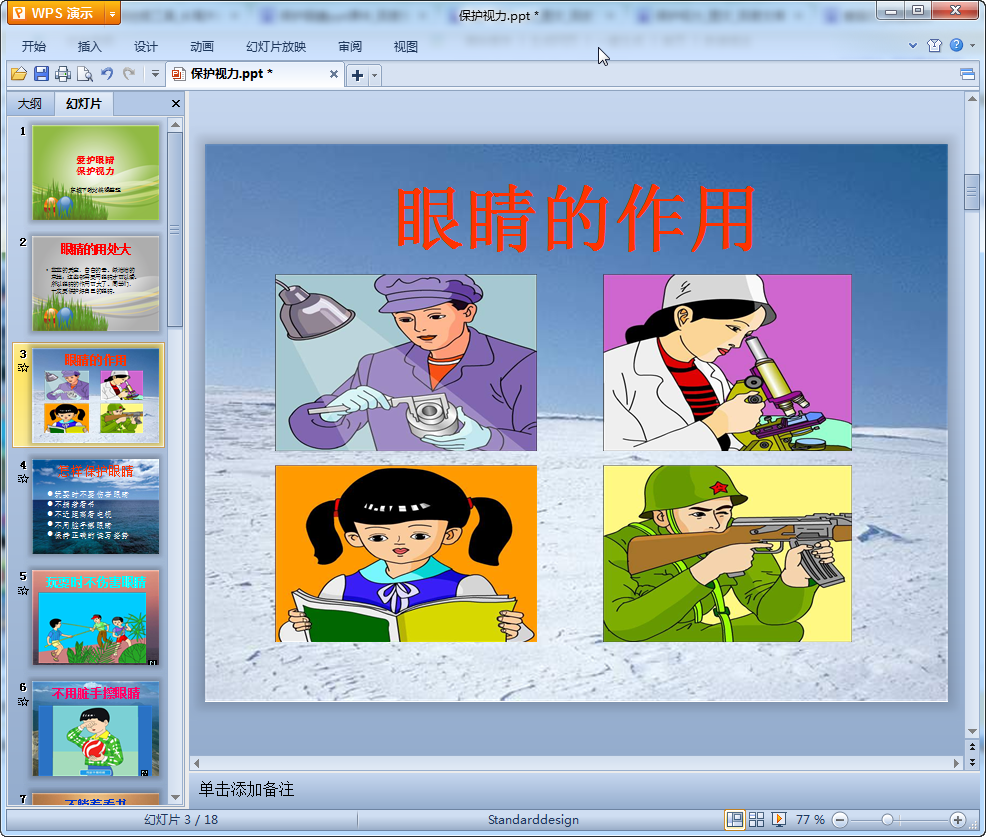Close the 保护视力.ppt document tab
The image size is (986, 837).
click(334, 74)
